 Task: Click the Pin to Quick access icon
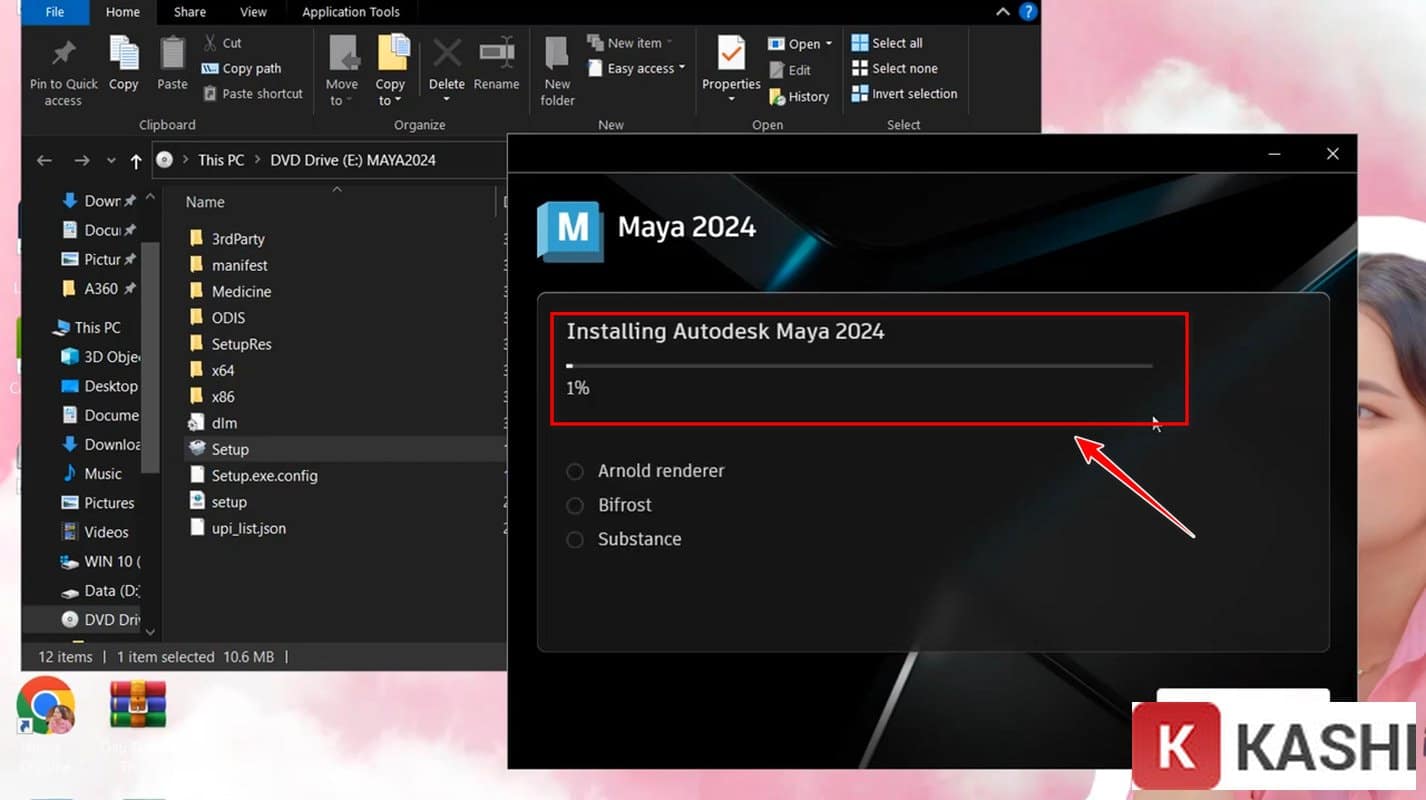[64, 54]
